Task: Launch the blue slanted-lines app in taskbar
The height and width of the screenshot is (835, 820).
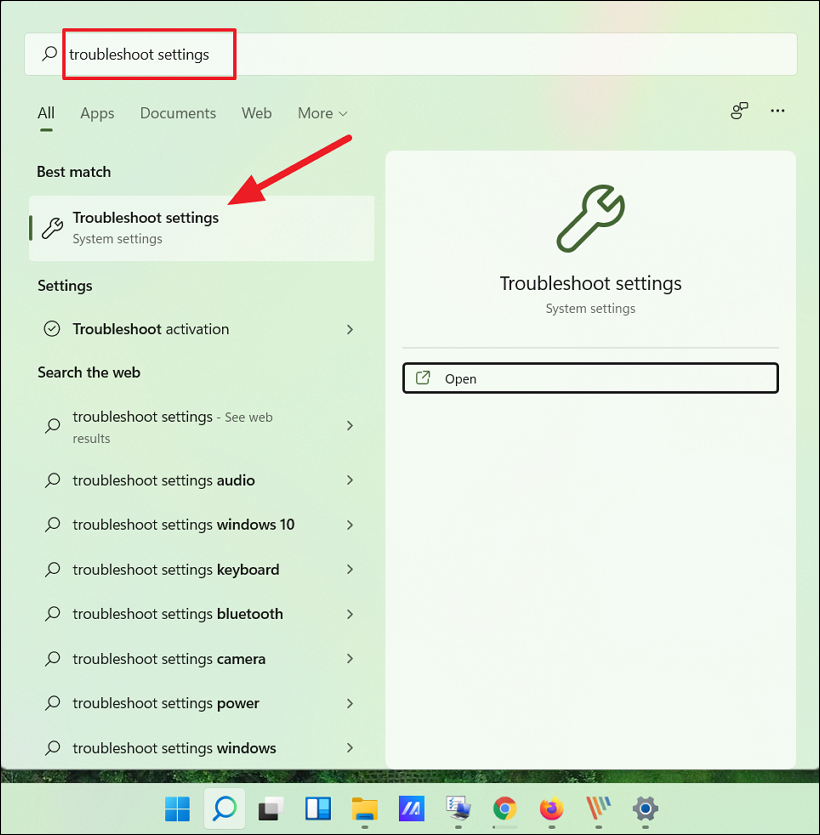Action: click(x=412, y=809)
